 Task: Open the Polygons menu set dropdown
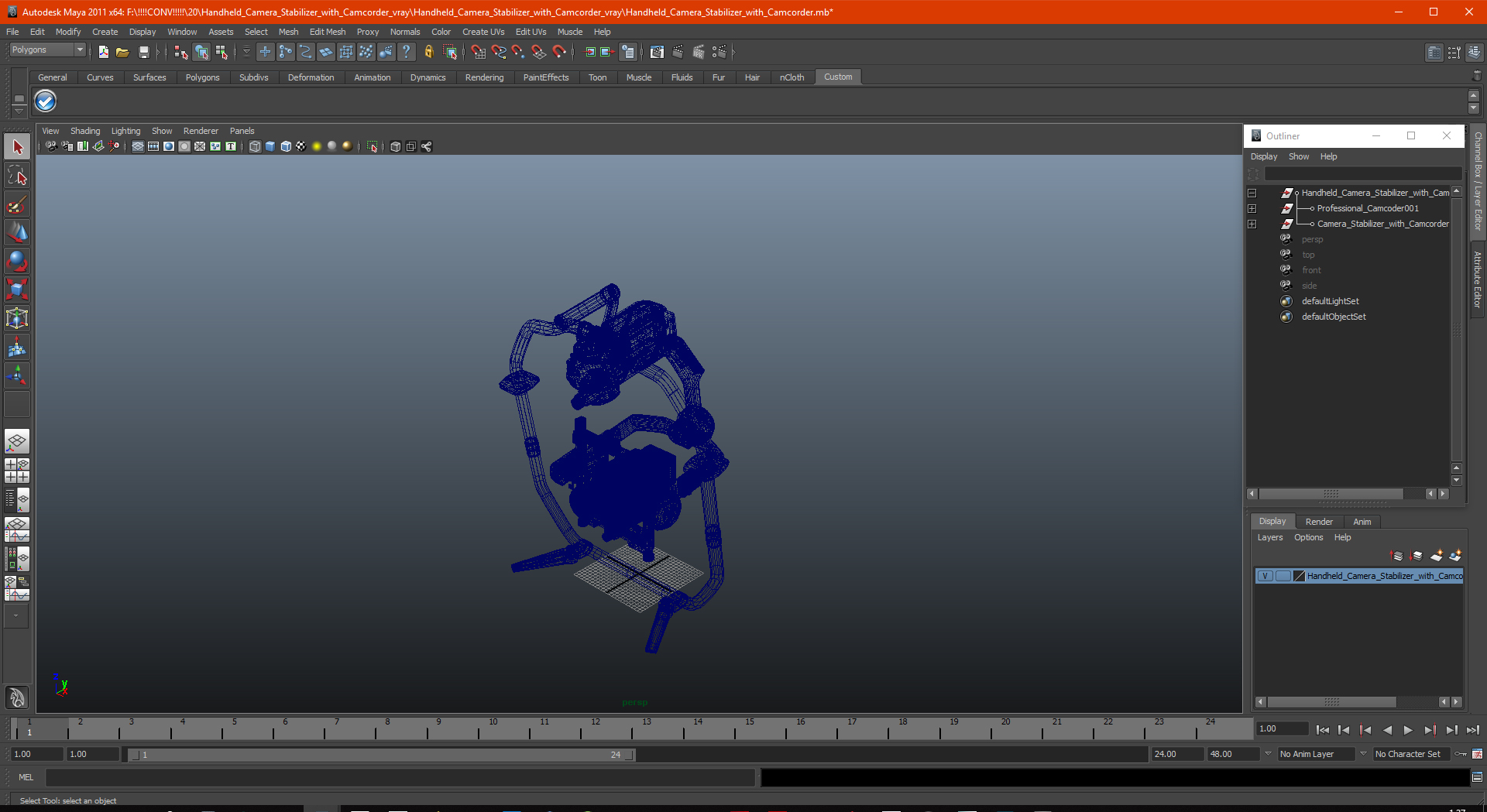click(47, 50)
